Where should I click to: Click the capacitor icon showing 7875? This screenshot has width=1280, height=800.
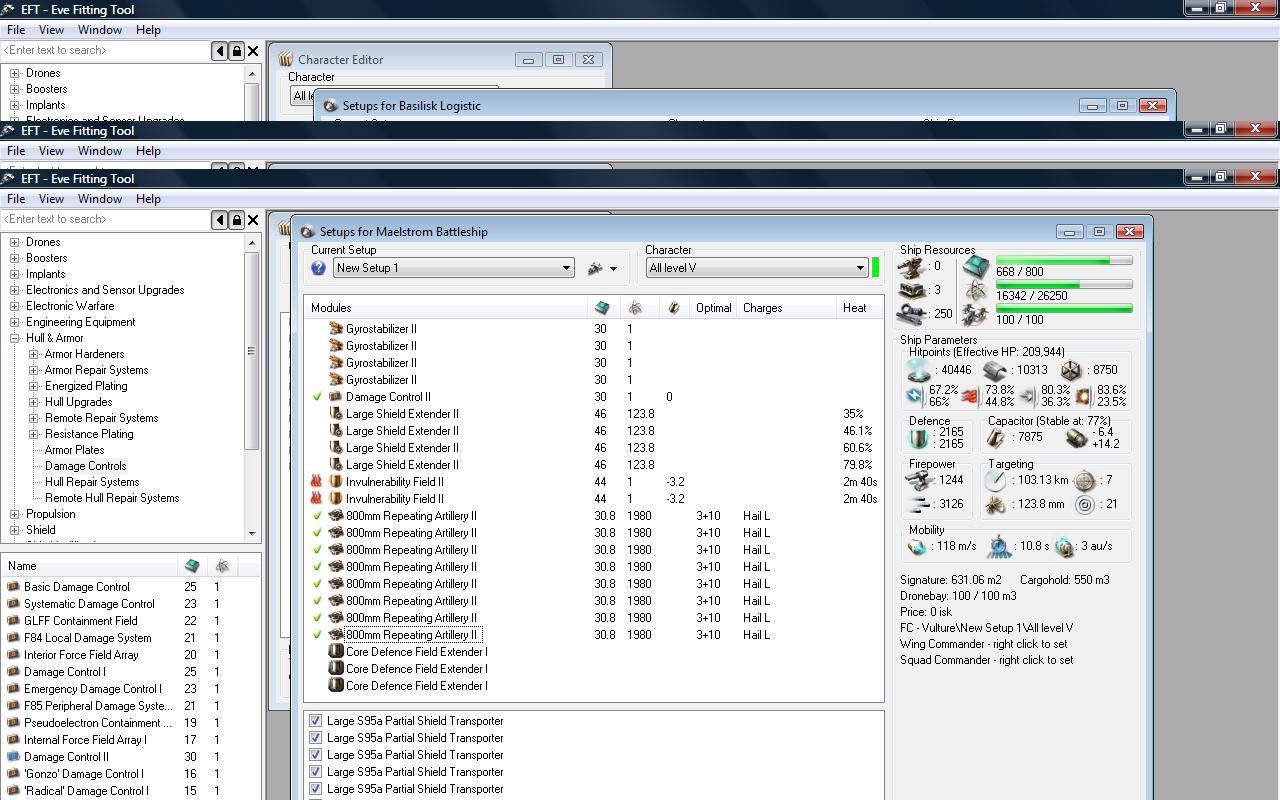996,438
